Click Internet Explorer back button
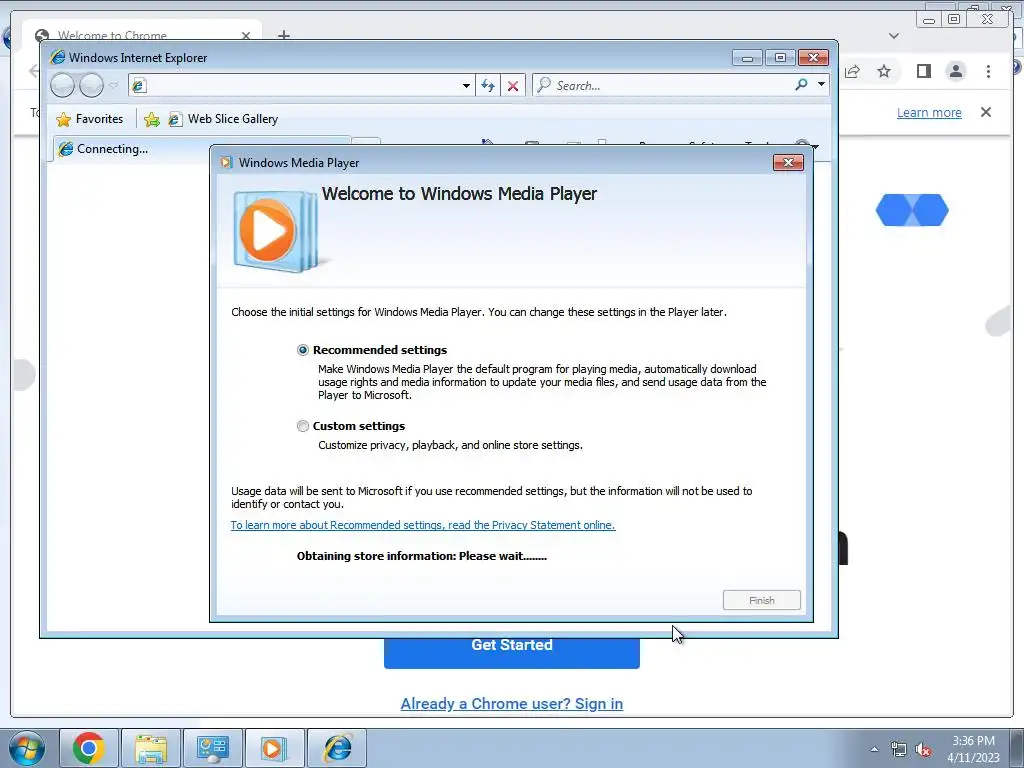 tap(63, 85)
